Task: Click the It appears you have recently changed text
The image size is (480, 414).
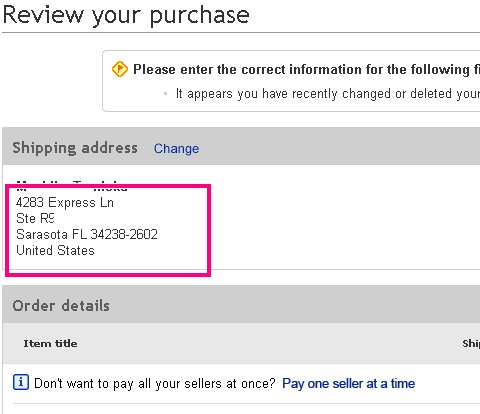Action: click(328, 94)
